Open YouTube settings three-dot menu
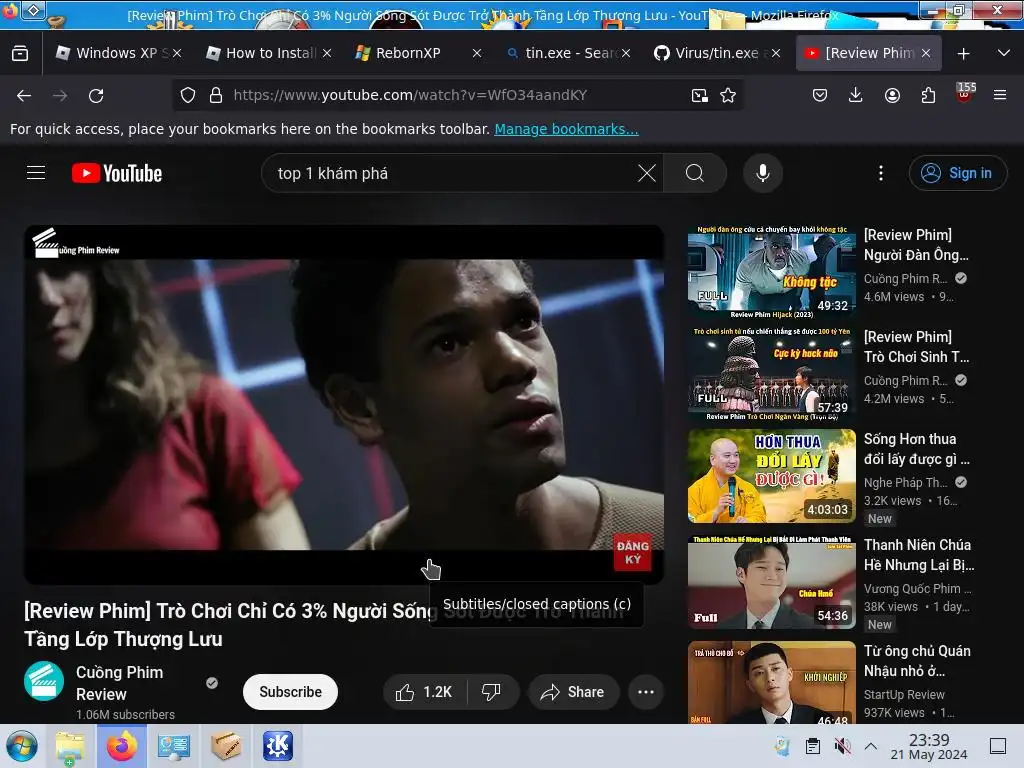This screenshot has width=1024, height=768. coord(880,173)
